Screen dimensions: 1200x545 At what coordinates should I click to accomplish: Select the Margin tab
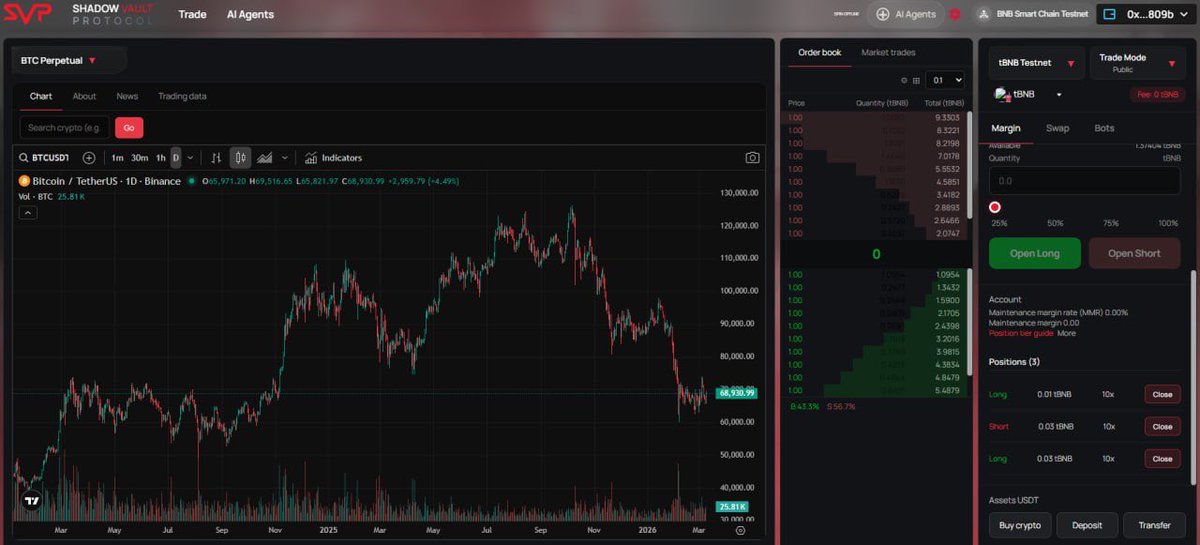coord(1006,128)
